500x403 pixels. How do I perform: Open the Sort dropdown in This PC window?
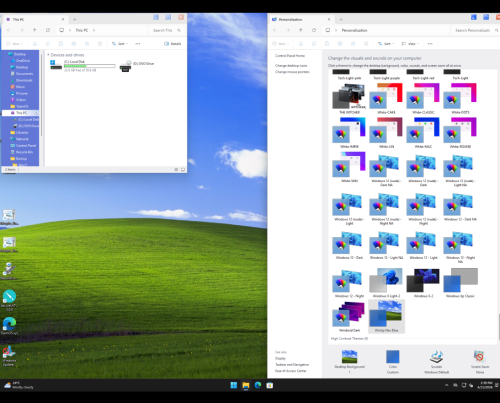pyautogui.click(x=120, y=44)
